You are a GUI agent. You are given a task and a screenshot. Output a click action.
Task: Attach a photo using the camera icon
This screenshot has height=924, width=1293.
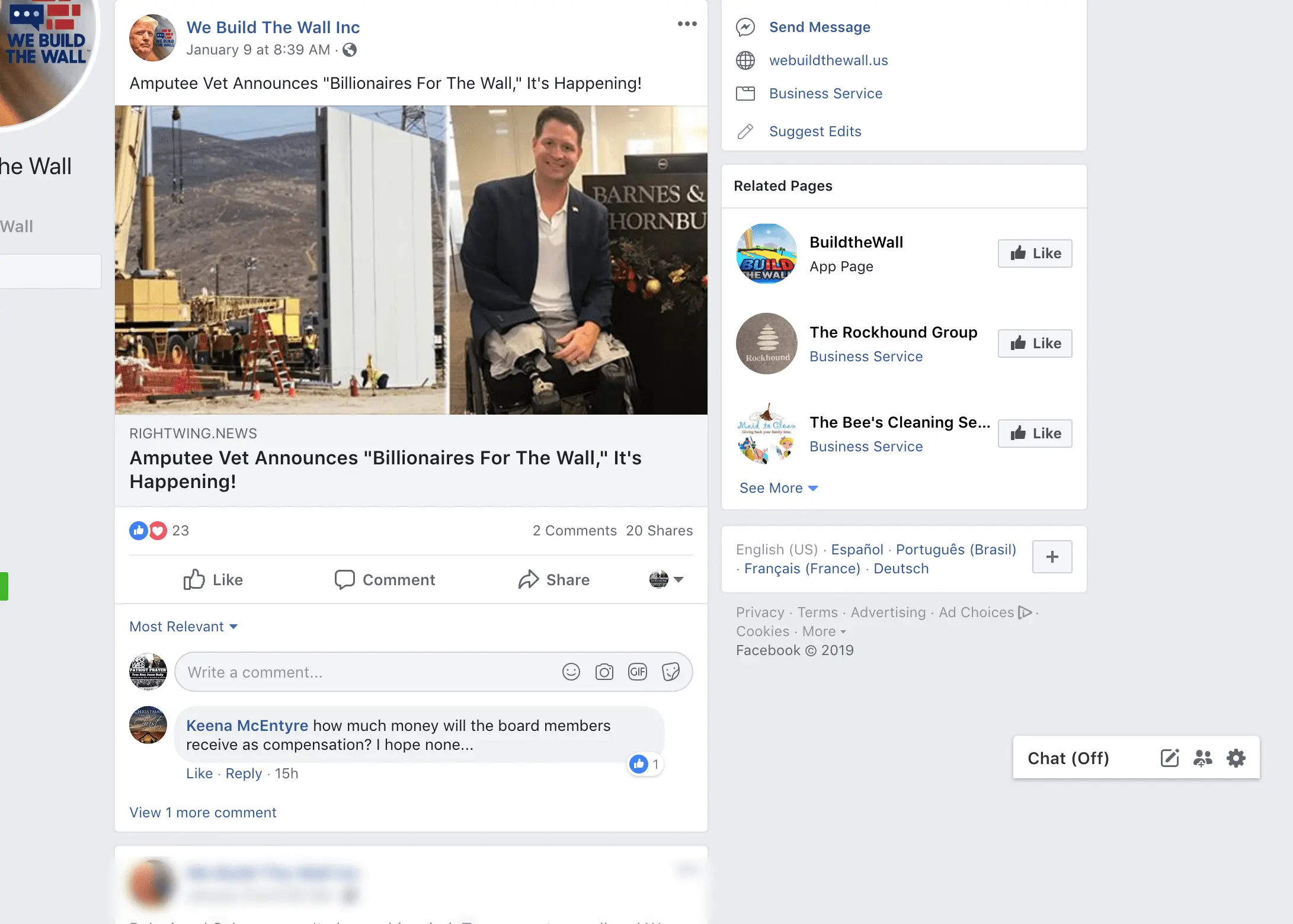pos(604,672)
